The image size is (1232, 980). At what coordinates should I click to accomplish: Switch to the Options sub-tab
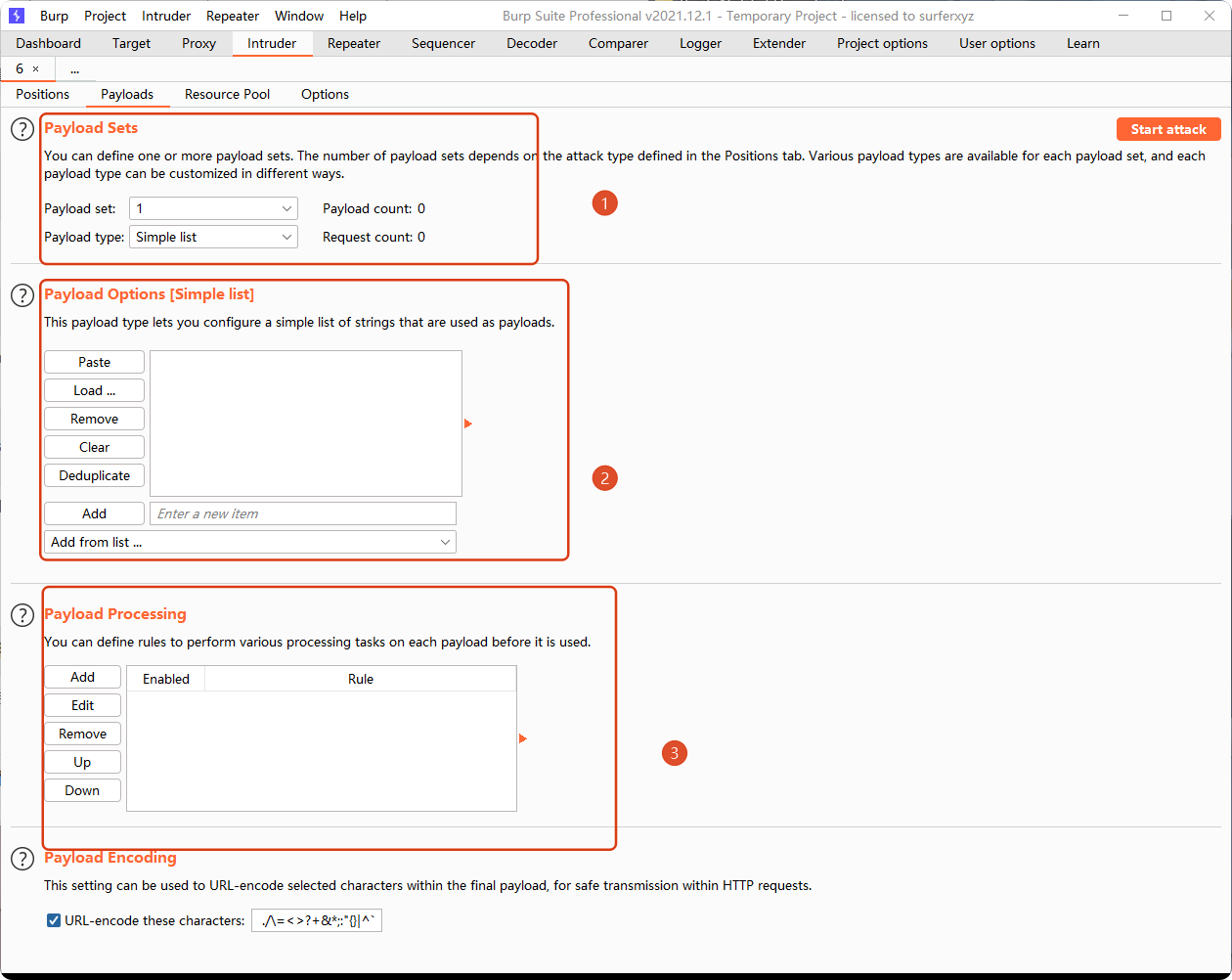click(x=325, y=94)
